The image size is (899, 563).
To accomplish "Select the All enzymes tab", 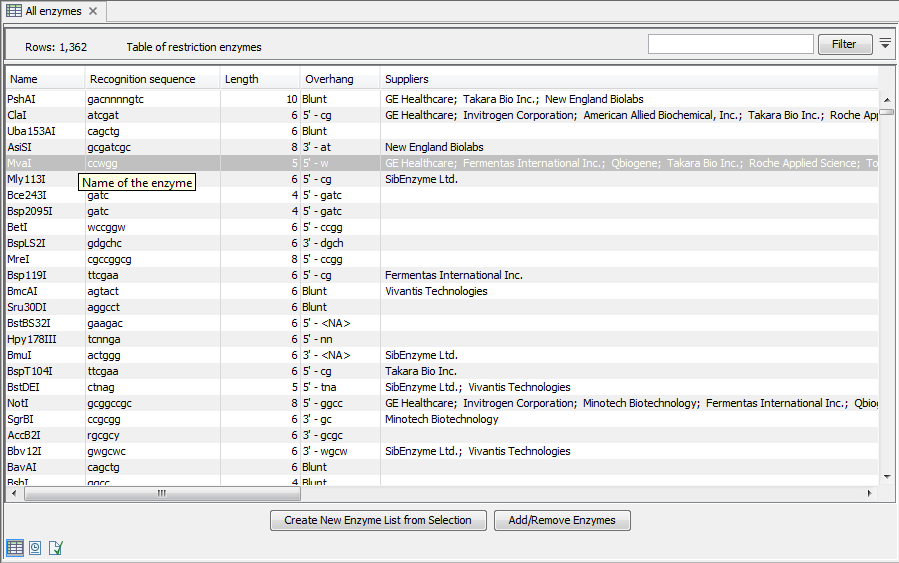I will point(53,11).
